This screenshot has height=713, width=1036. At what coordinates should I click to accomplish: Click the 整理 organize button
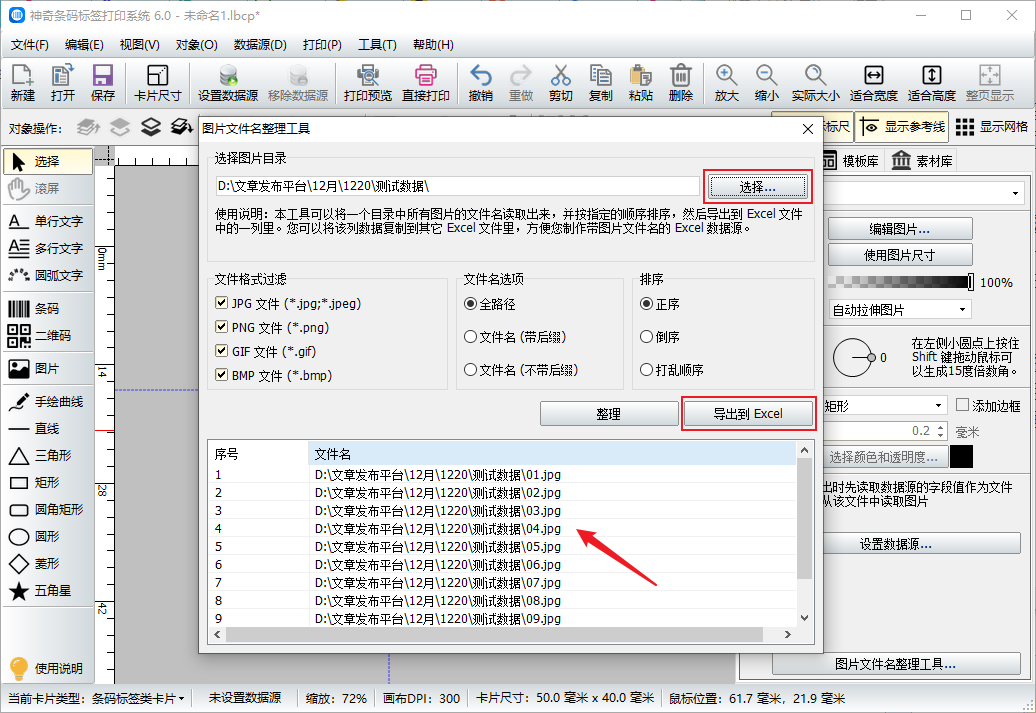click(609, 414)
